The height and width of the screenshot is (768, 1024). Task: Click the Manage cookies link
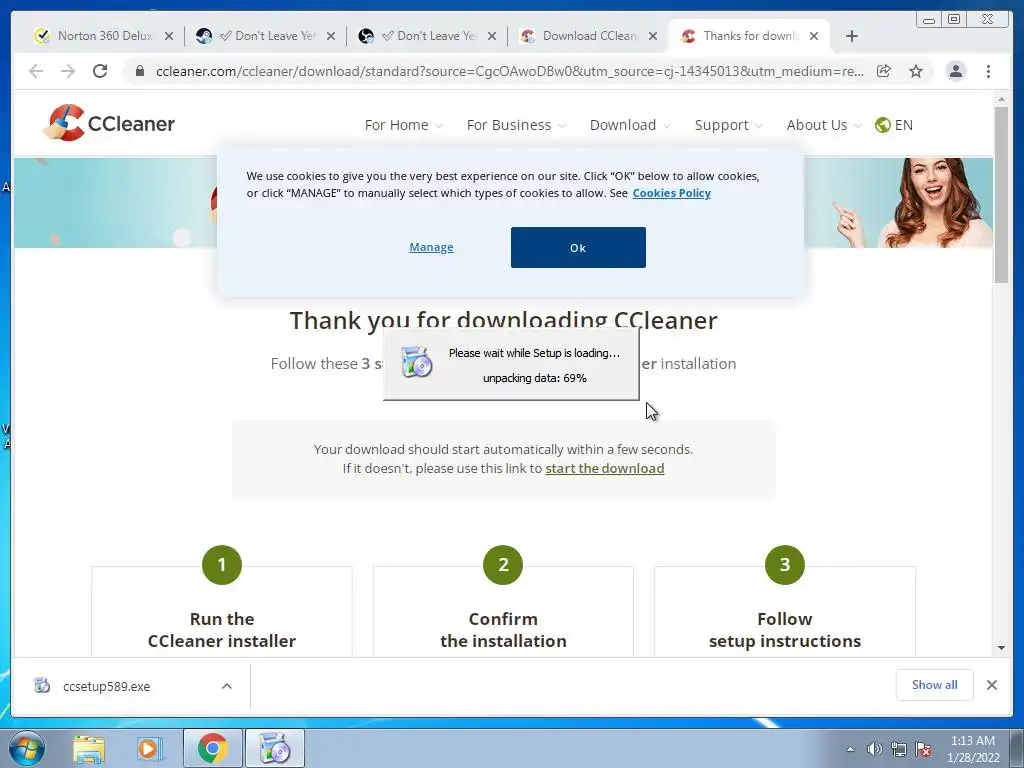tap(431, 247)
